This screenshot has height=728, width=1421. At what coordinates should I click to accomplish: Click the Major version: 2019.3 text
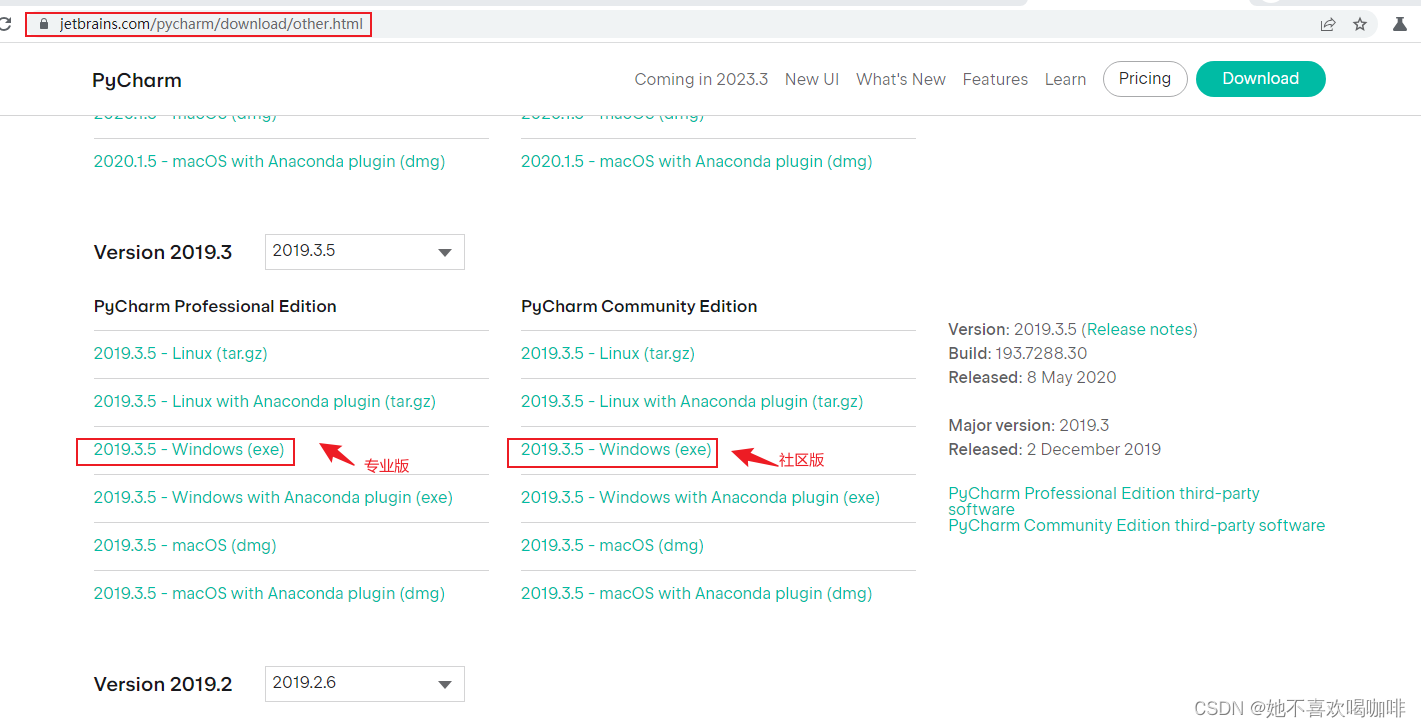[x=1028, y=425]
